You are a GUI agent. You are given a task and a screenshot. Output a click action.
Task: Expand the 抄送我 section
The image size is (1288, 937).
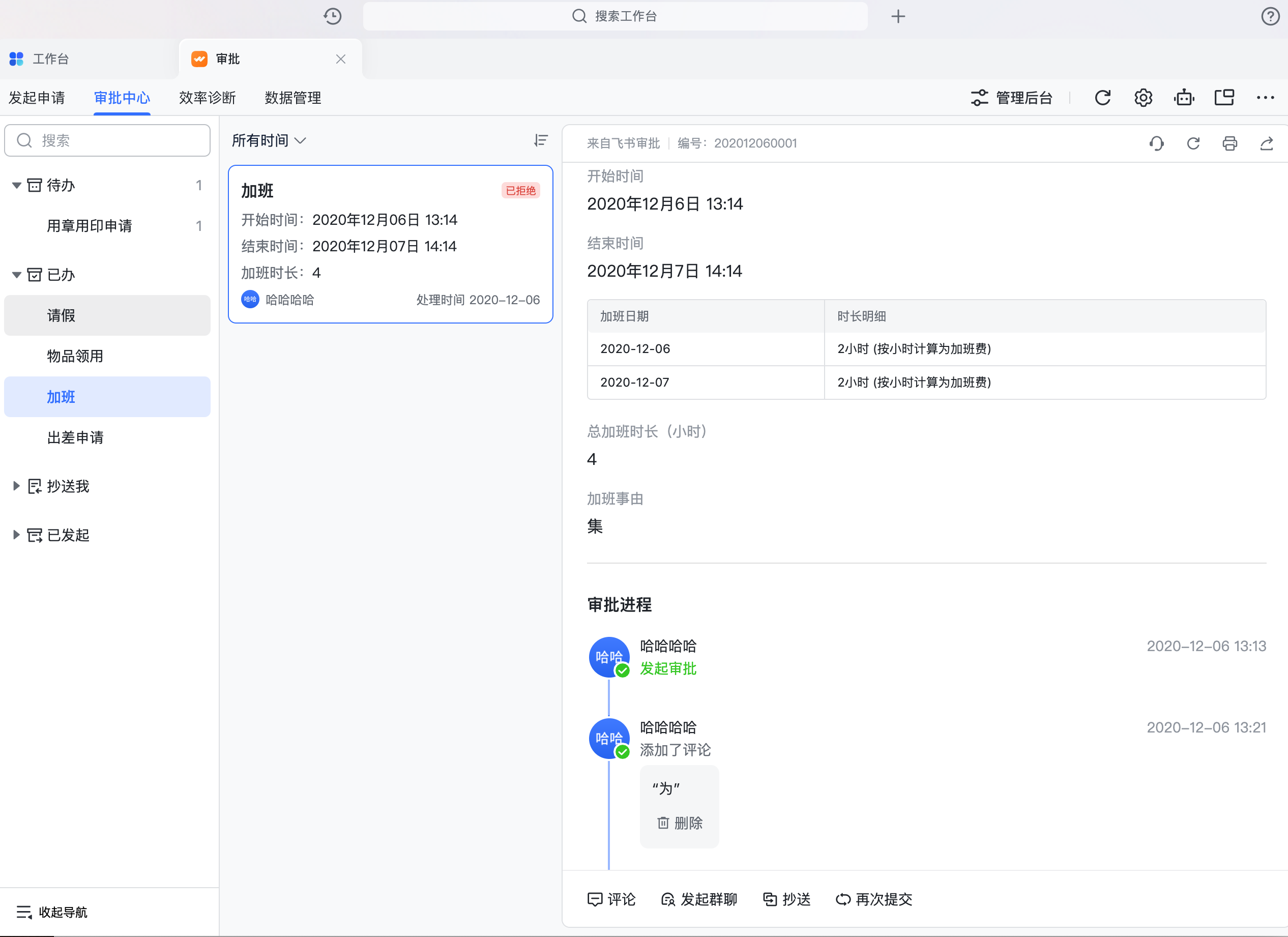pos(16,486)
